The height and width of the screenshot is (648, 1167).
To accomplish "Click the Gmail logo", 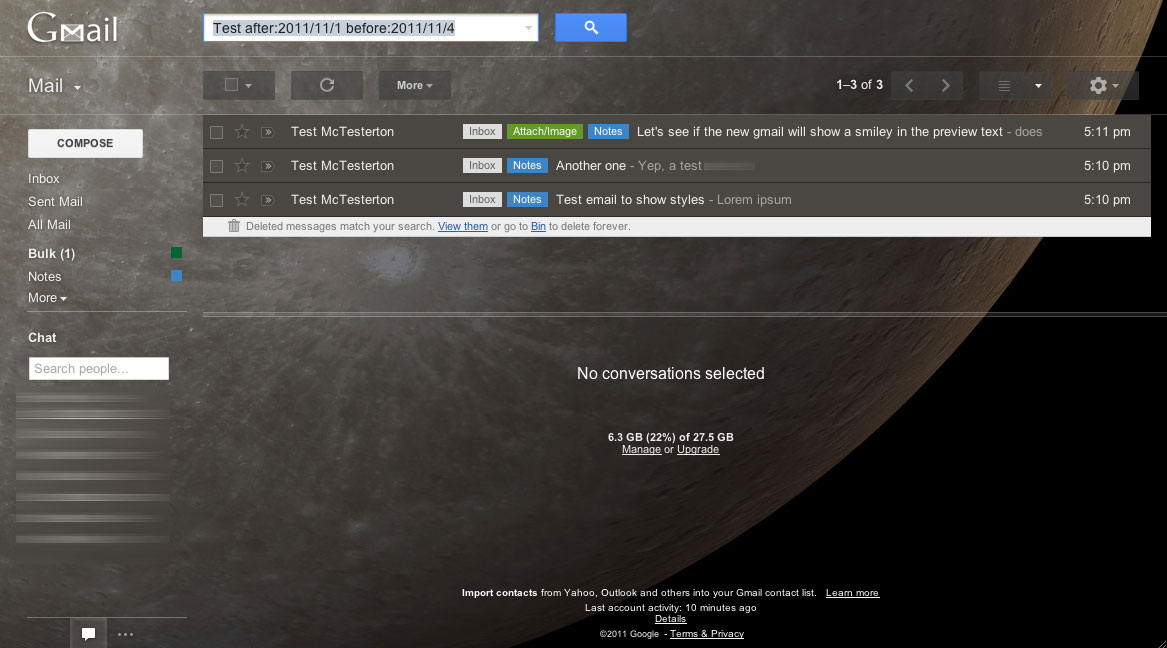I will tap(72, 28).
